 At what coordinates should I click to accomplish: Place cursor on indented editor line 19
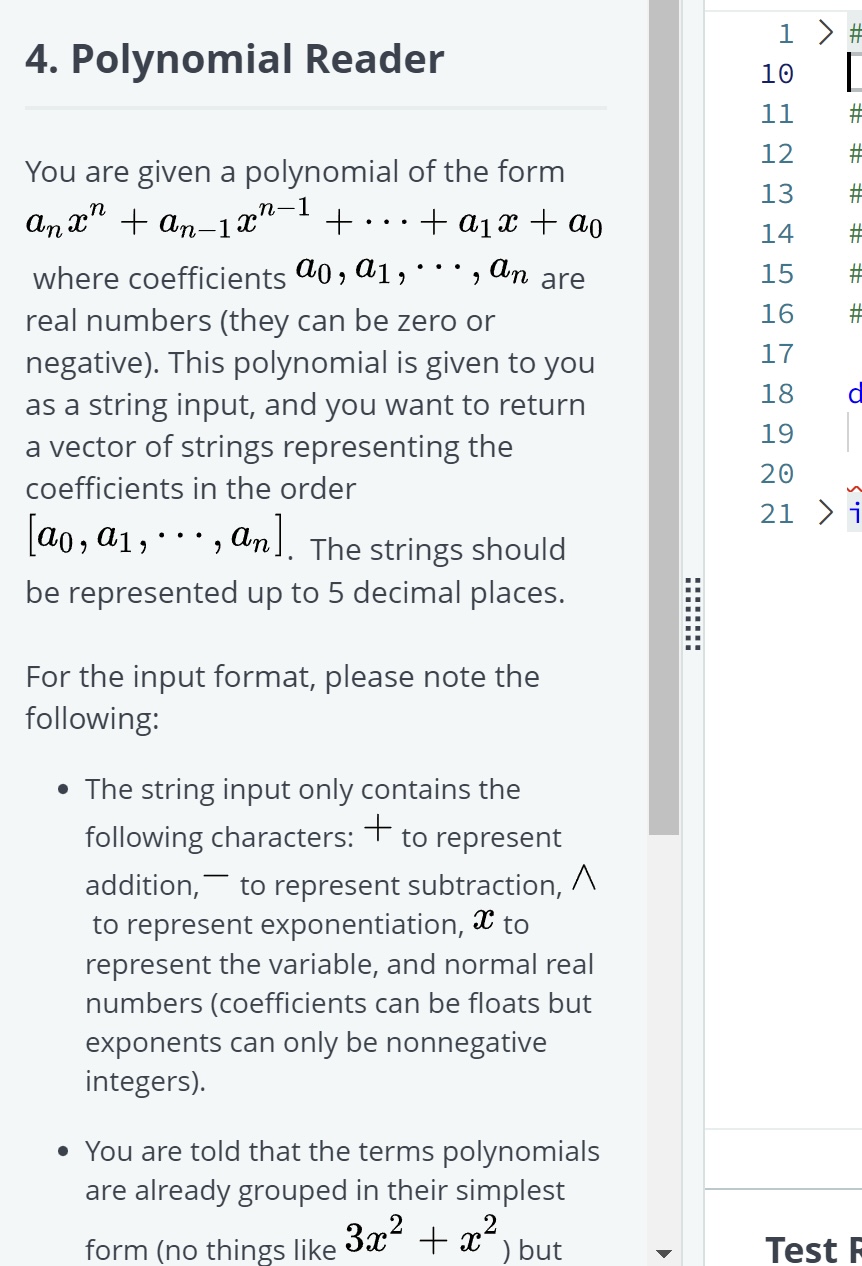(854, 434)
